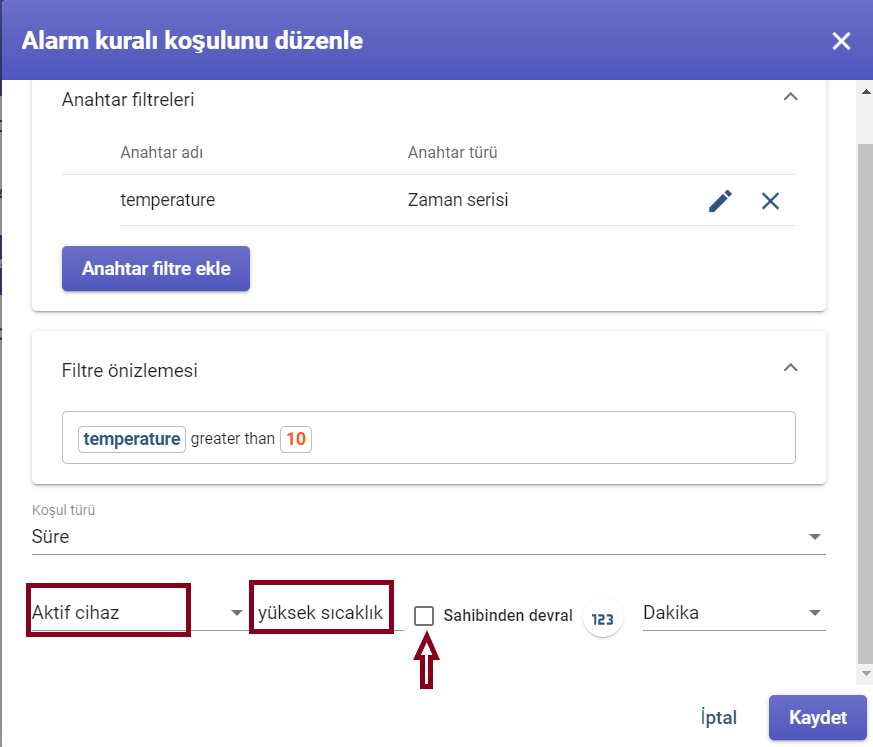Open the Koşul türü Süre dropdown
This screenshot has width=873, height=747.
point(429,537)
